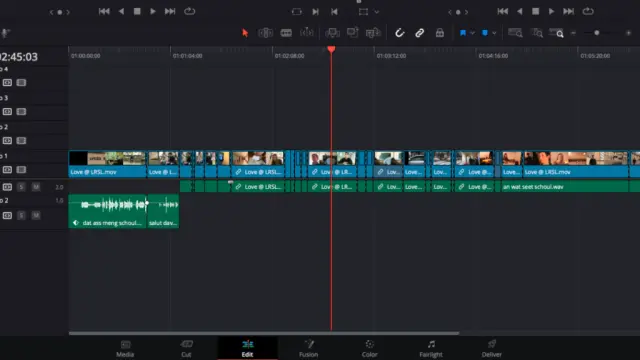Play forward in the timeline viewer
The width and height of the screenshot is (640, 360).
(x=551, y=11)
